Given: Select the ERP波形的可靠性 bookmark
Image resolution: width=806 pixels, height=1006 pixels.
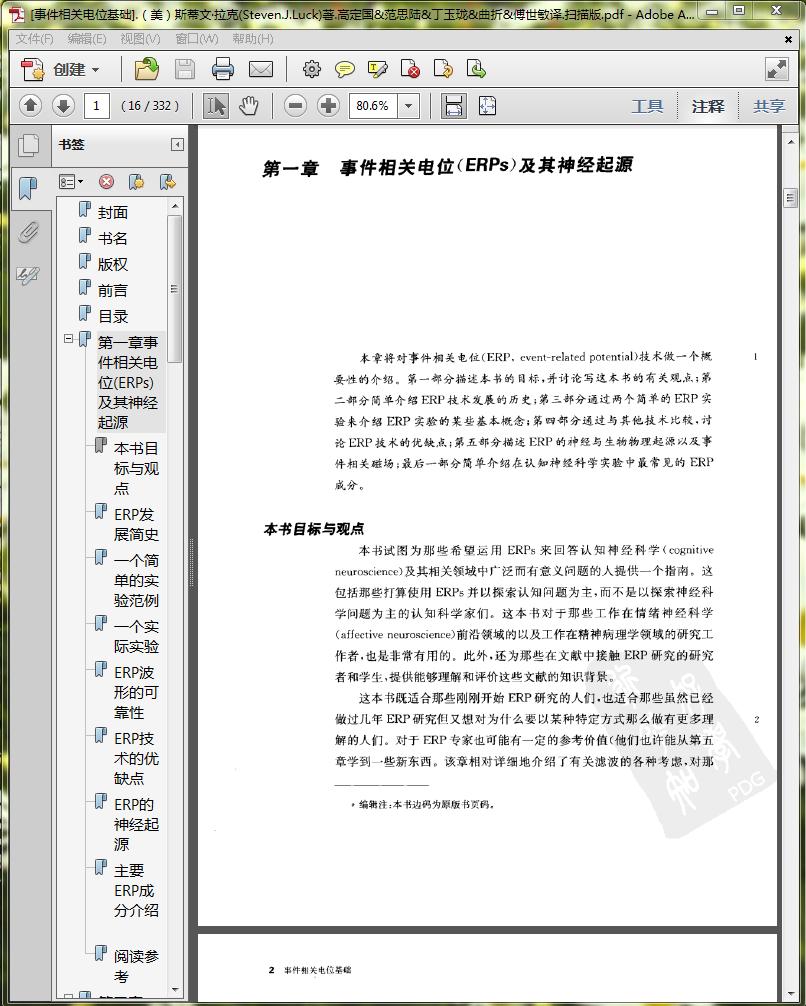Looking at the screenshot, I should (x=136, y=692).
